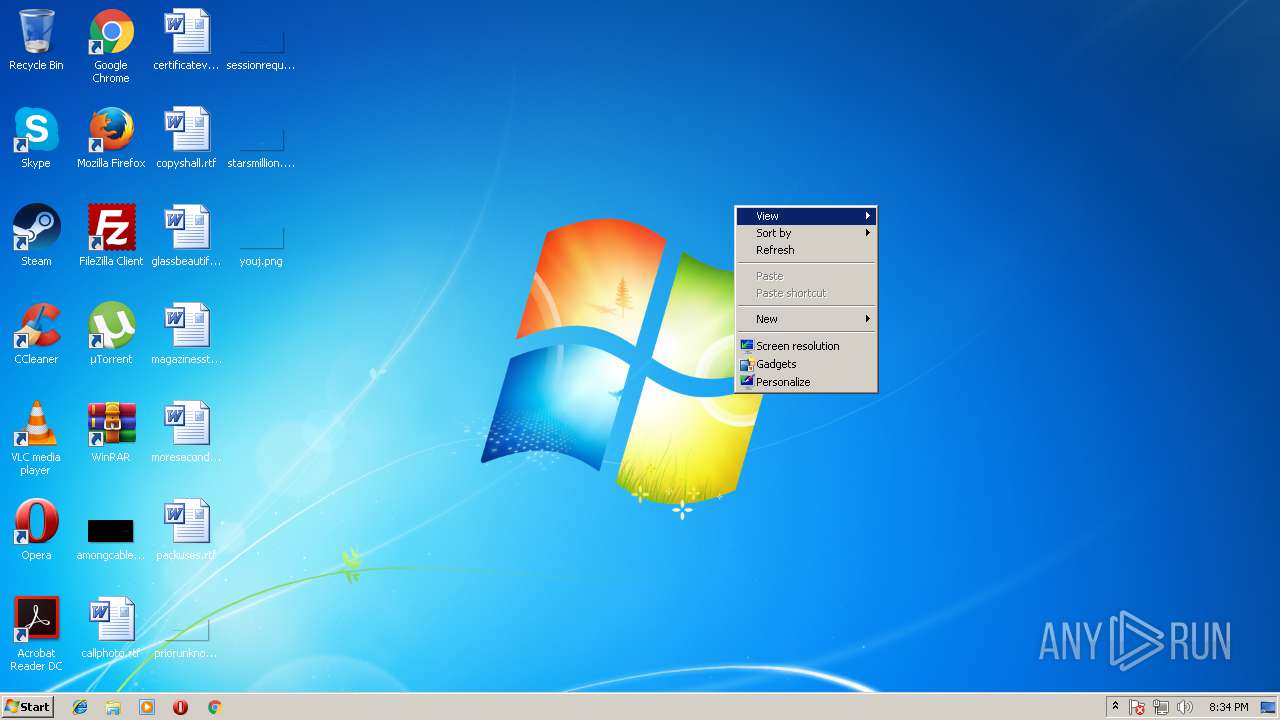The width and height of the screenshot is (1280, 720).
Task: Select the FileZilla Client shortcut
Action: click(111, 236)
